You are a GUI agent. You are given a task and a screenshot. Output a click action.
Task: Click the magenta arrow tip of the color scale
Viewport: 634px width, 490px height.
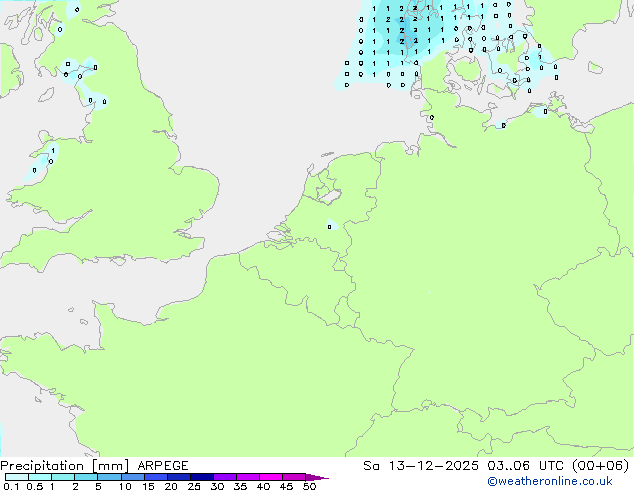(x=320, y=478)
